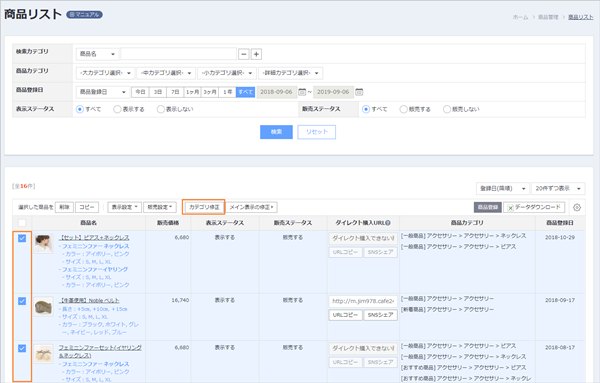Open the 商品登録日 date type dropdown
The image size is (600, 383).
click(x=102, y=92)
